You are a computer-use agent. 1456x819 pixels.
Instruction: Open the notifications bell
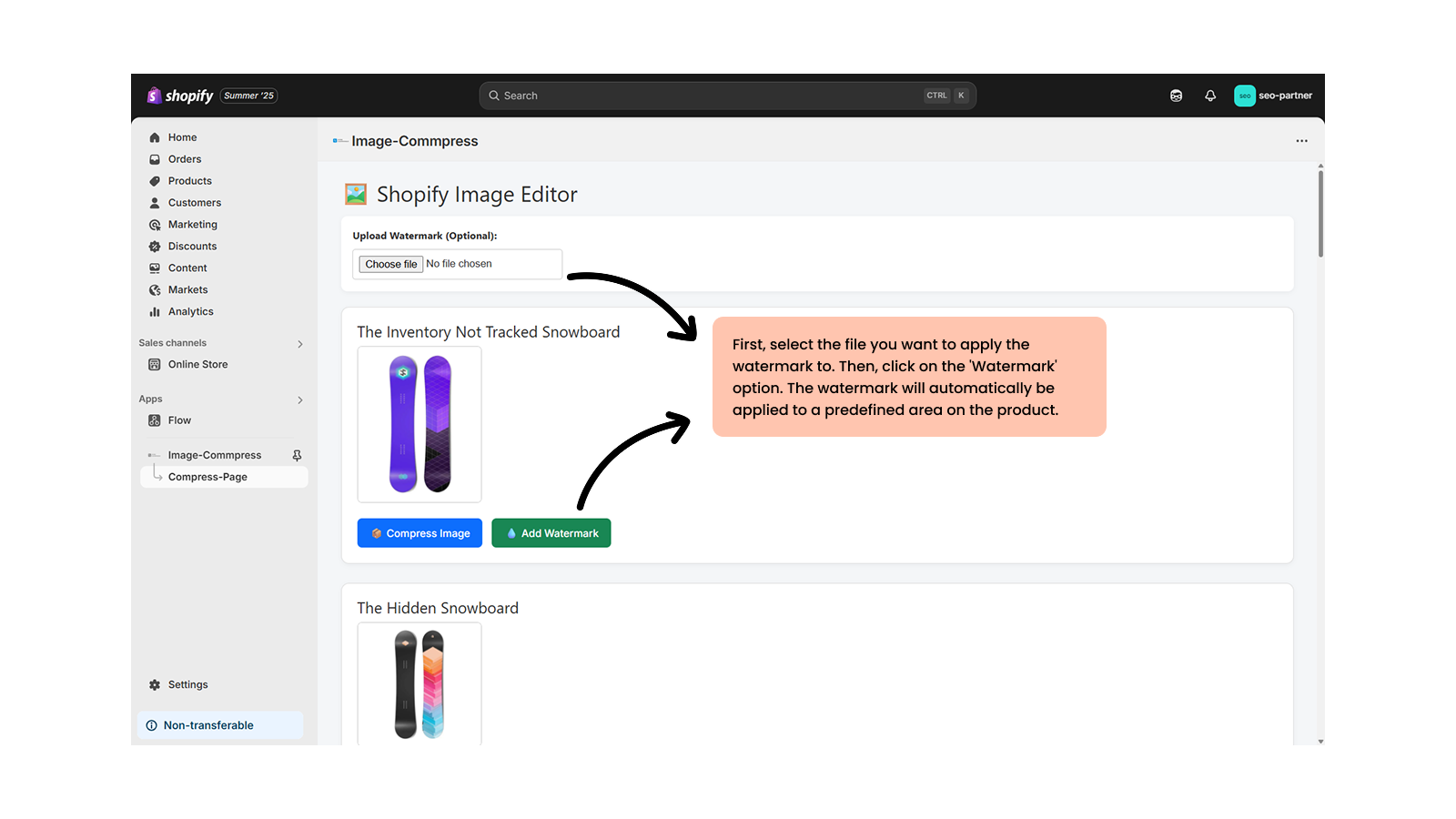point(1210,96)
